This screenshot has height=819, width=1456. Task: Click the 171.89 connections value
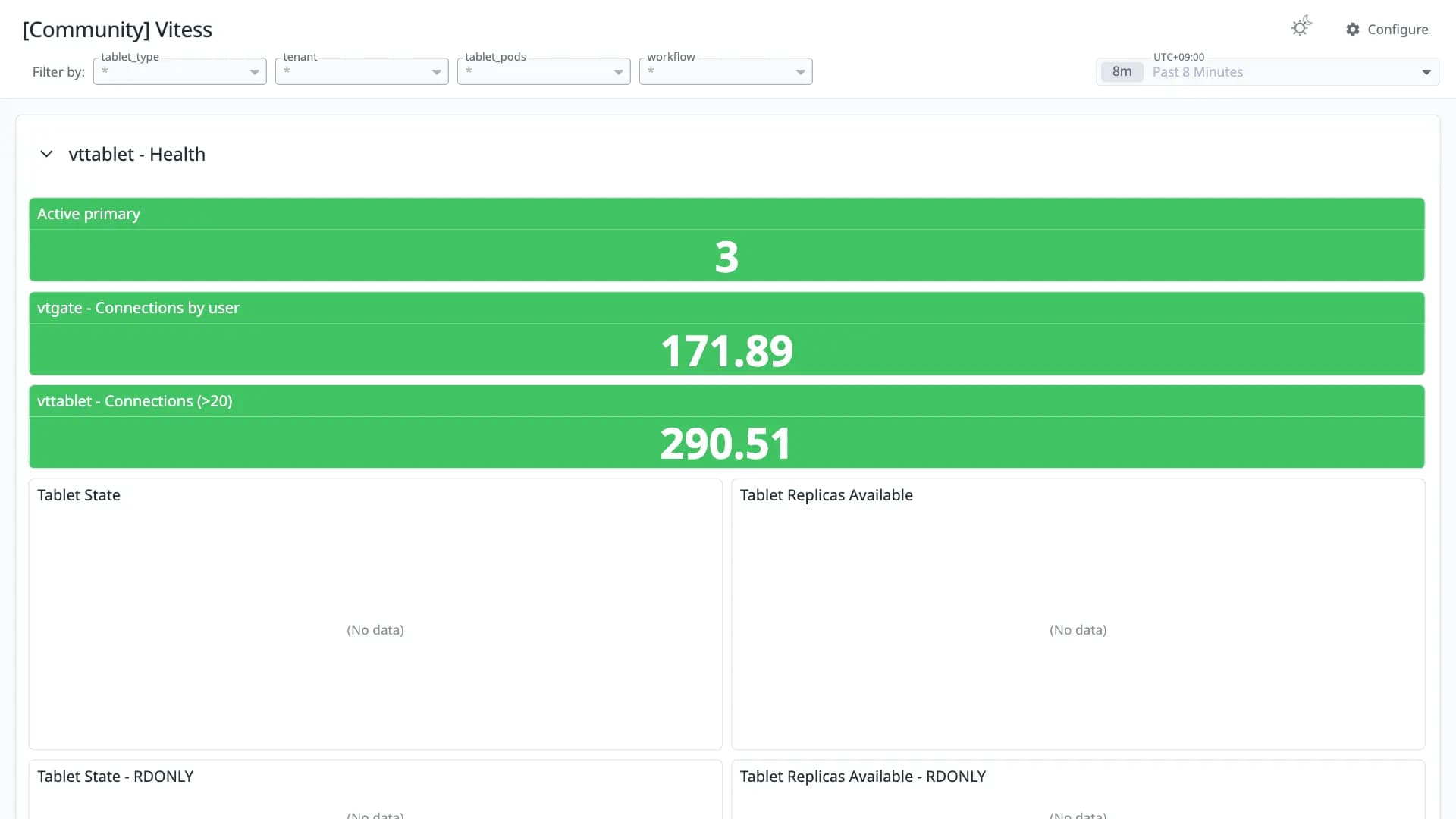point(726,351)
